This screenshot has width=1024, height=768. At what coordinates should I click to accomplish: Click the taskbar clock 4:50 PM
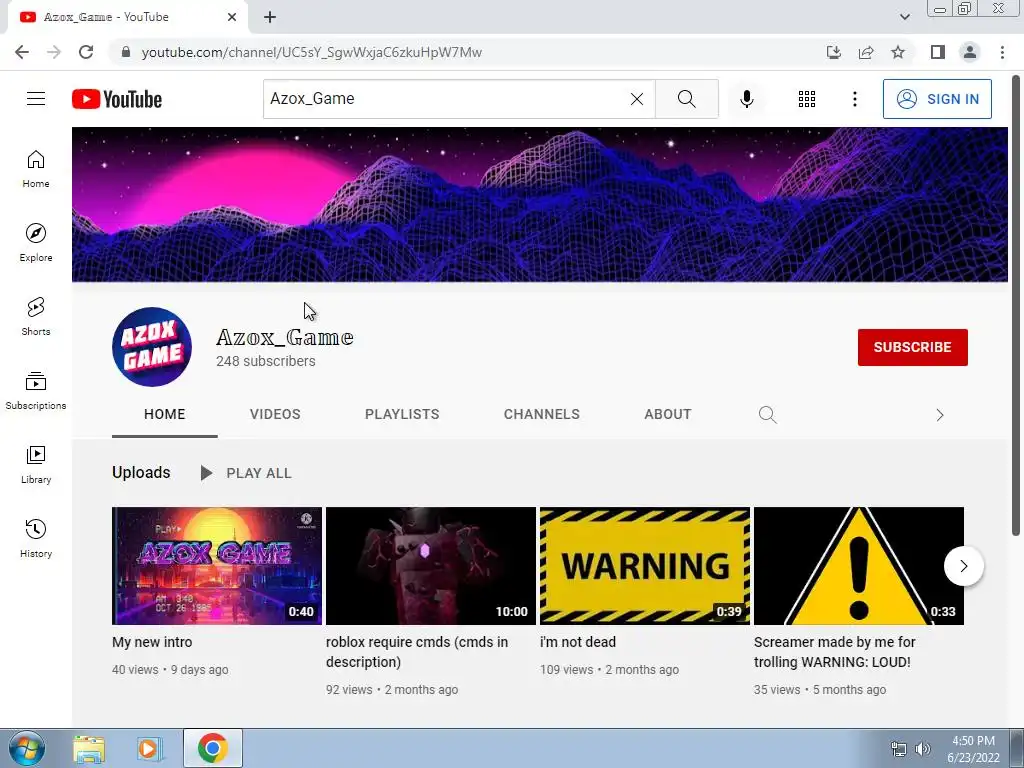point(973,741)
